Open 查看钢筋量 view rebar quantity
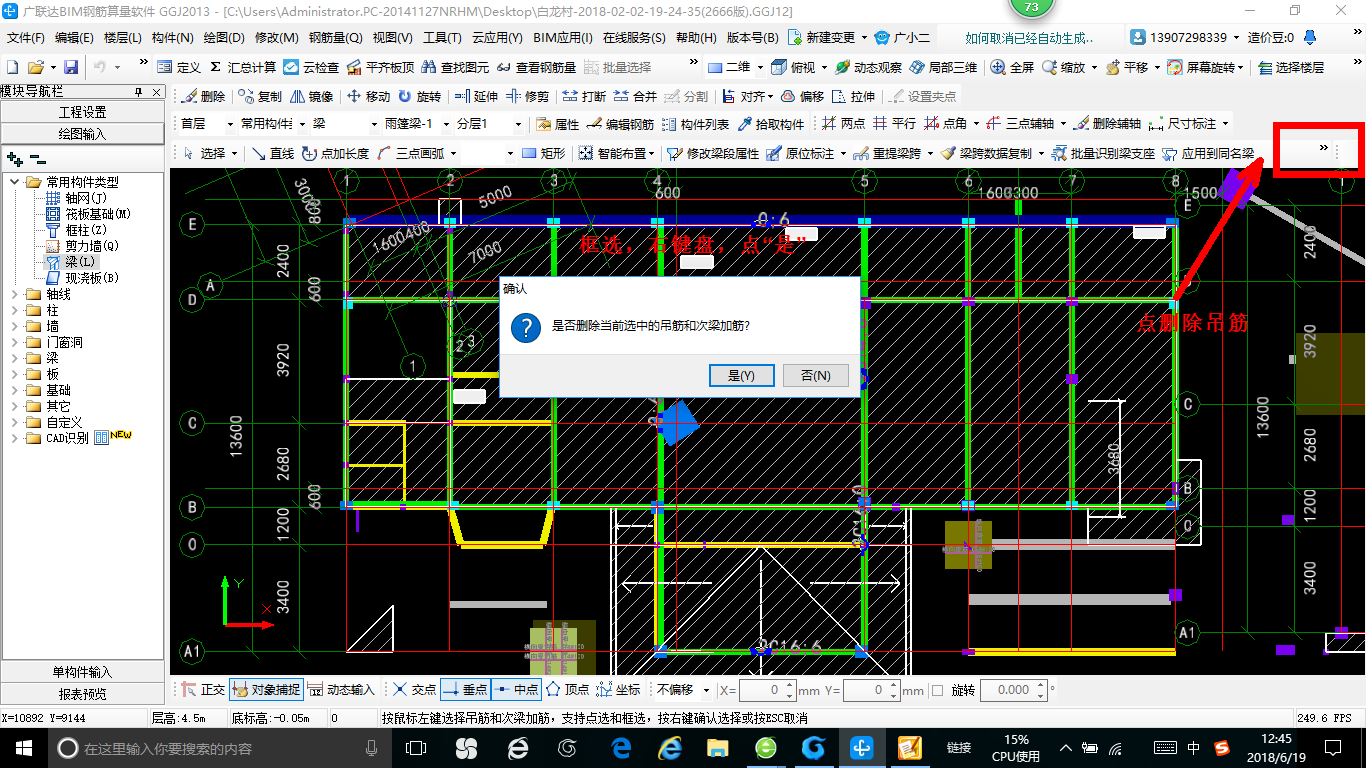This screenshot has width=1366, height=768. pos(535,67)
